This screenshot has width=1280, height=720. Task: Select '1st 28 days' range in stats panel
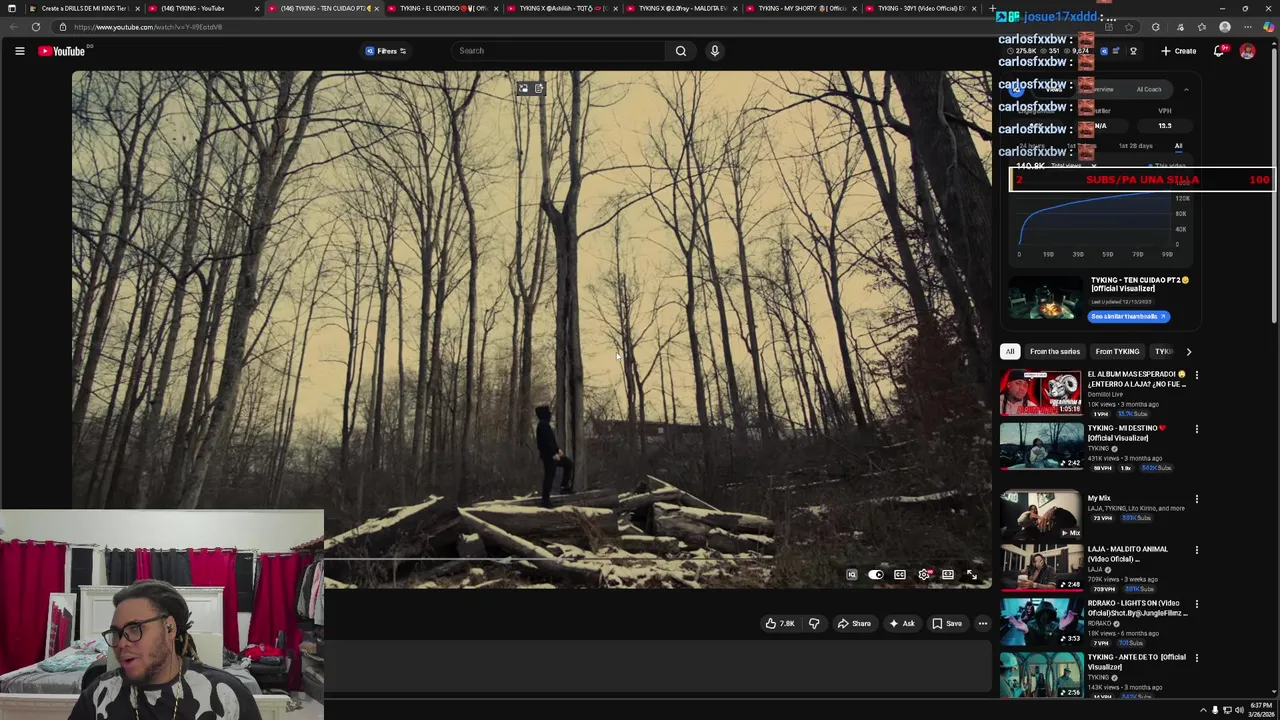tap(1135, 146)
